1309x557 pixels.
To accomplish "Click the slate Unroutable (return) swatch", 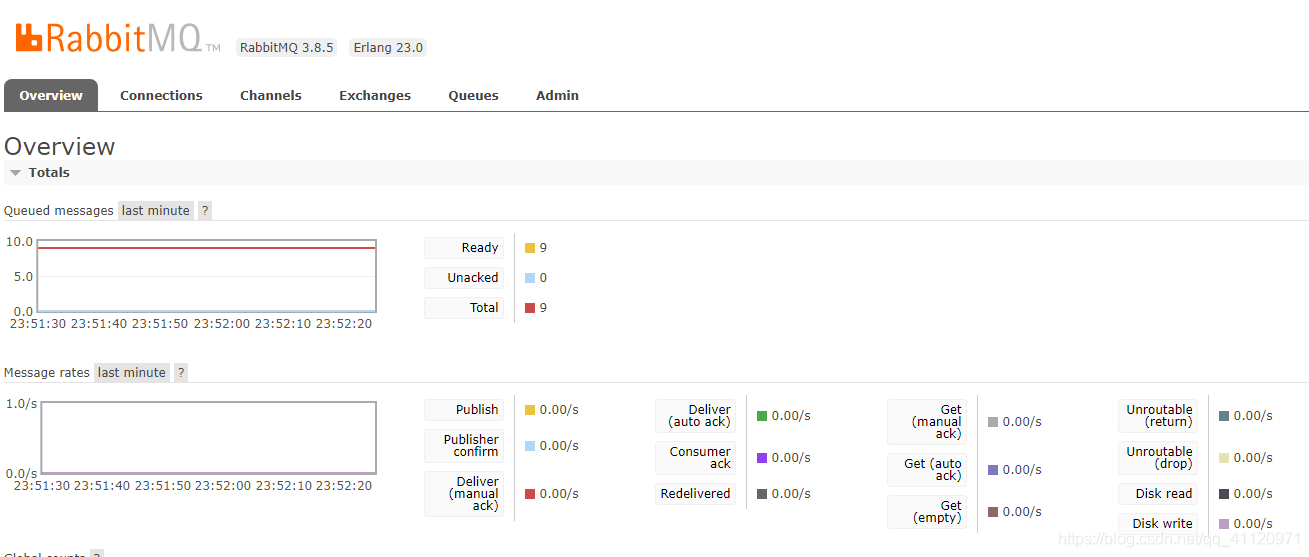I will (x=1224, y=416).
